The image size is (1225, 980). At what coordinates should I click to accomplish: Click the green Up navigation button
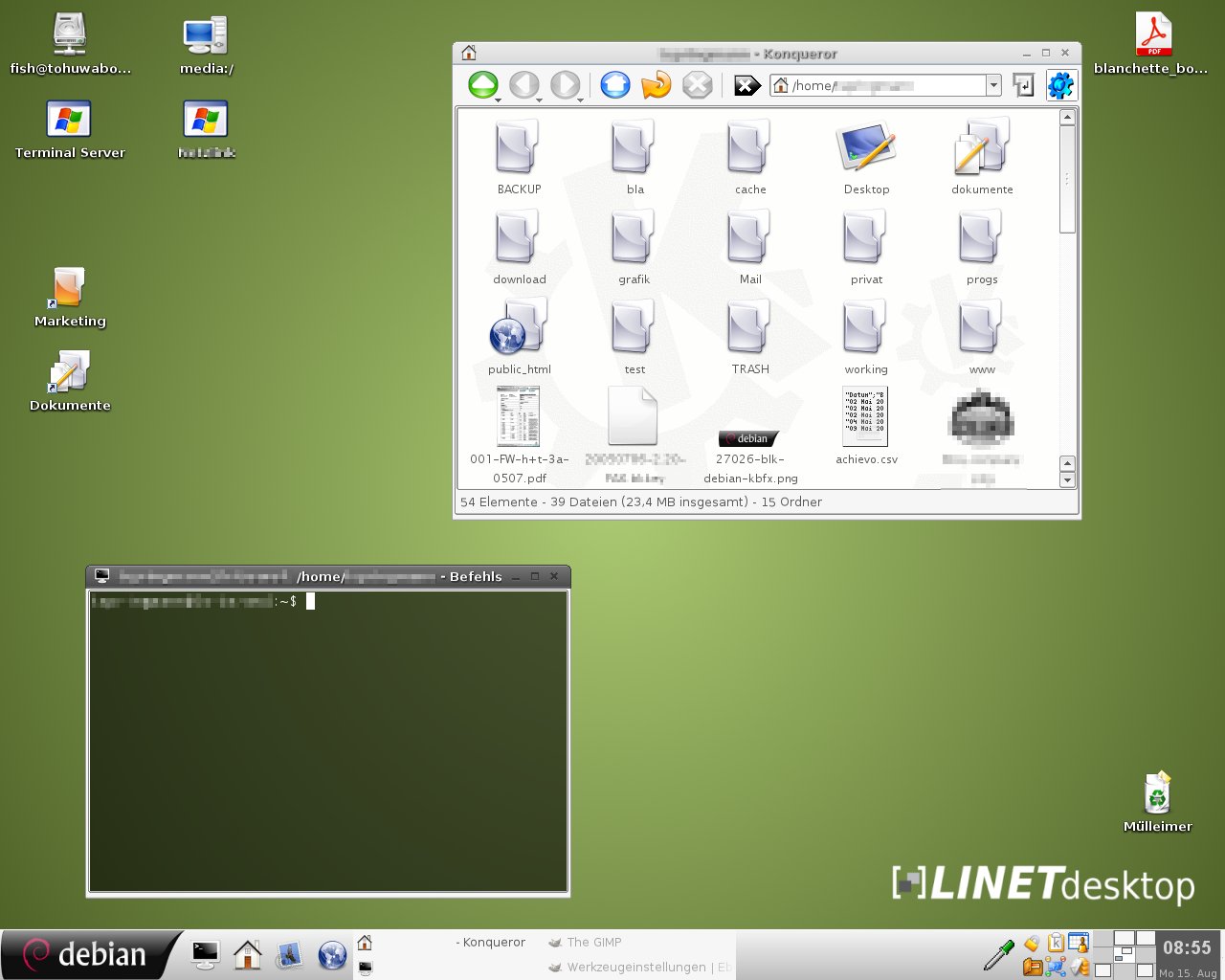(x=483, y=84)
